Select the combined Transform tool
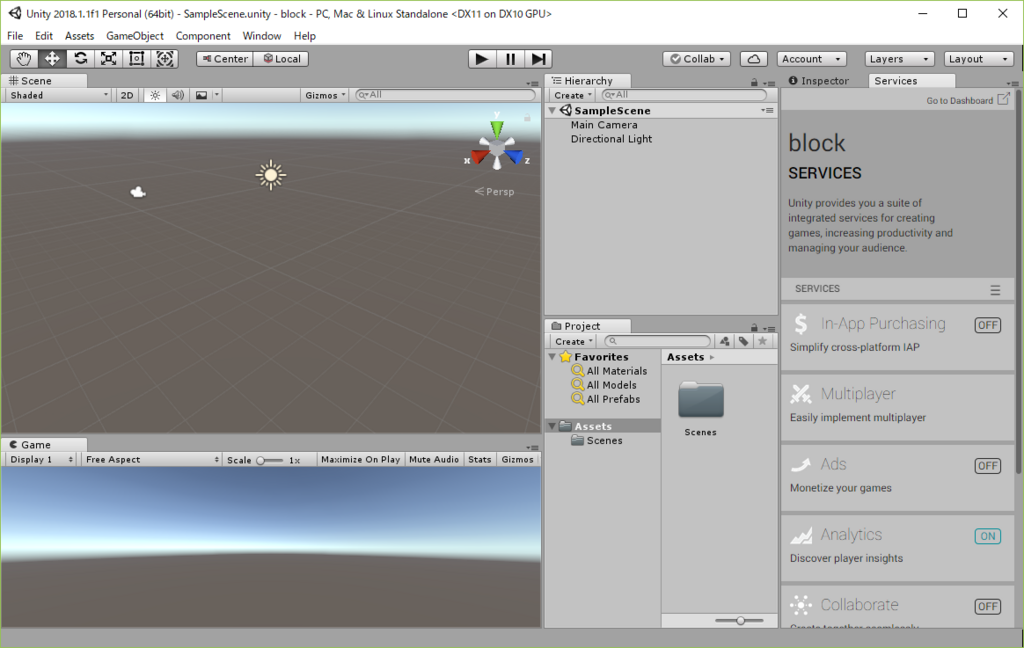The image size is (1024, 648). 165,59
